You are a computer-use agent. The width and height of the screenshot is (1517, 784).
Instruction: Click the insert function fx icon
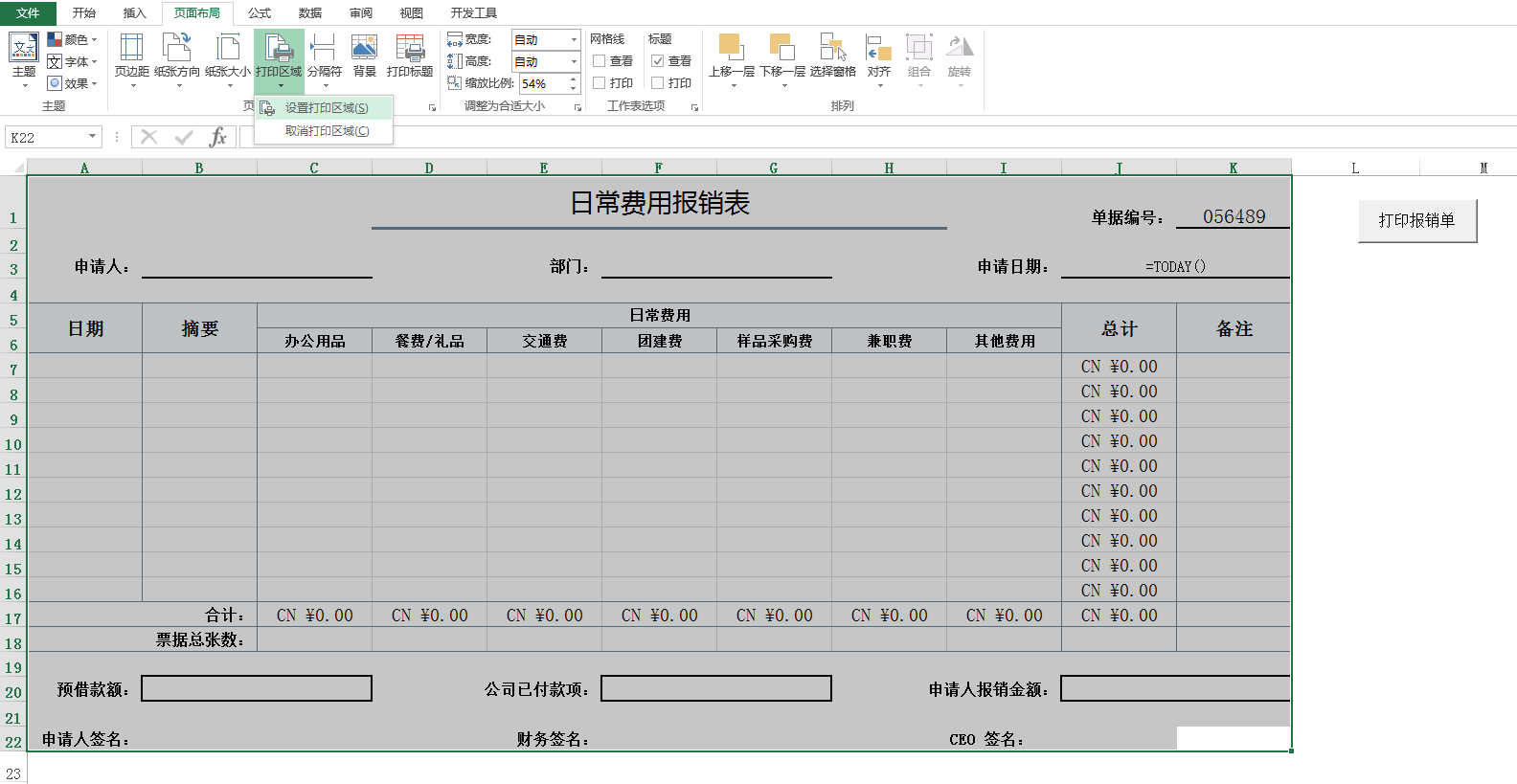click(218, 137)
